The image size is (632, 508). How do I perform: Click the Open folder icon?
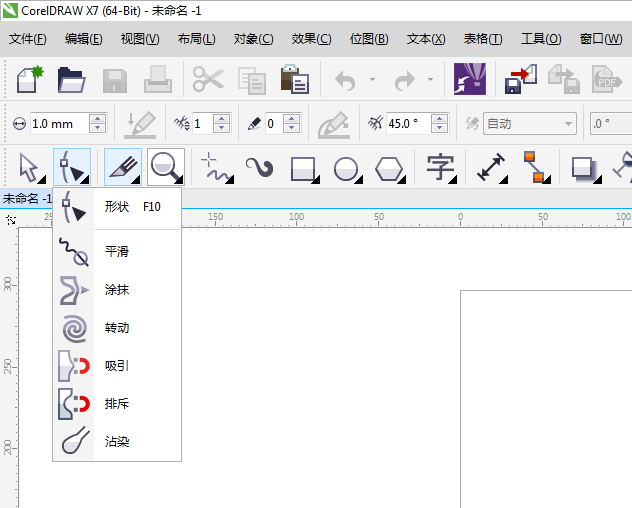click(71, 79)
